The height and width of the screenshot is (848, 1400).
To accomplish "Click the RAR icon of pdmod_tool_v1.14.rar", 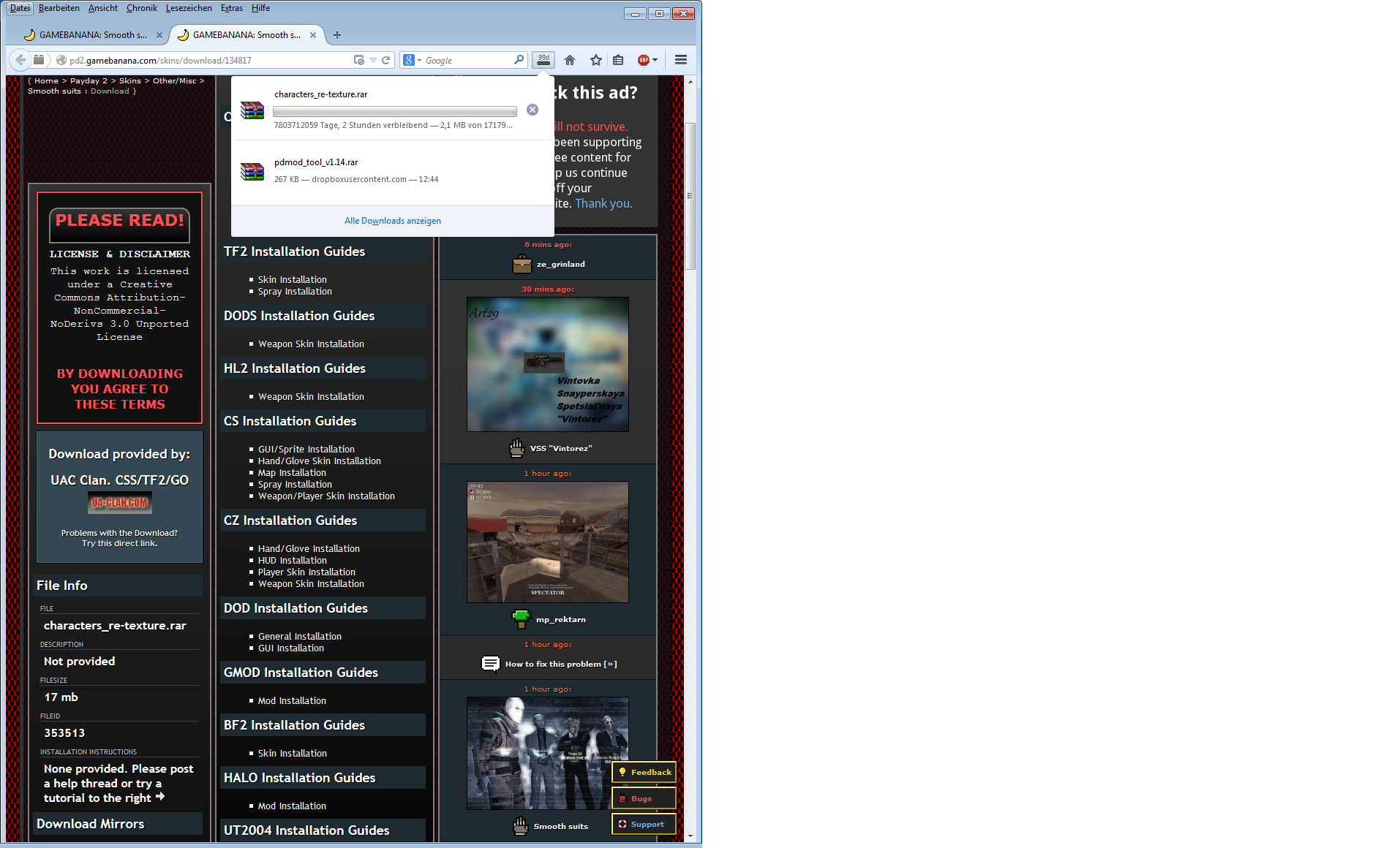I will [x=252, y=171].
